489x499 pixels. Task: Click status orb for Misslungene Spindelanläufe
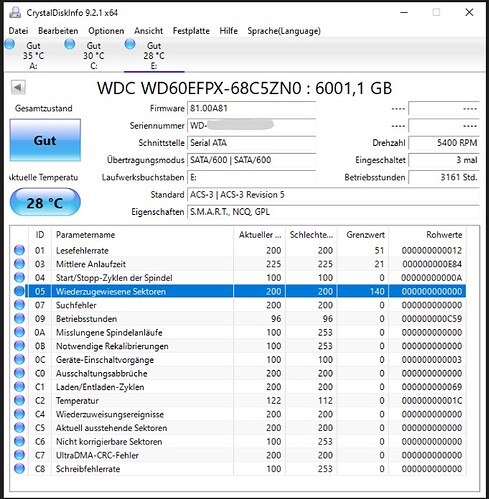coord(19,332)
